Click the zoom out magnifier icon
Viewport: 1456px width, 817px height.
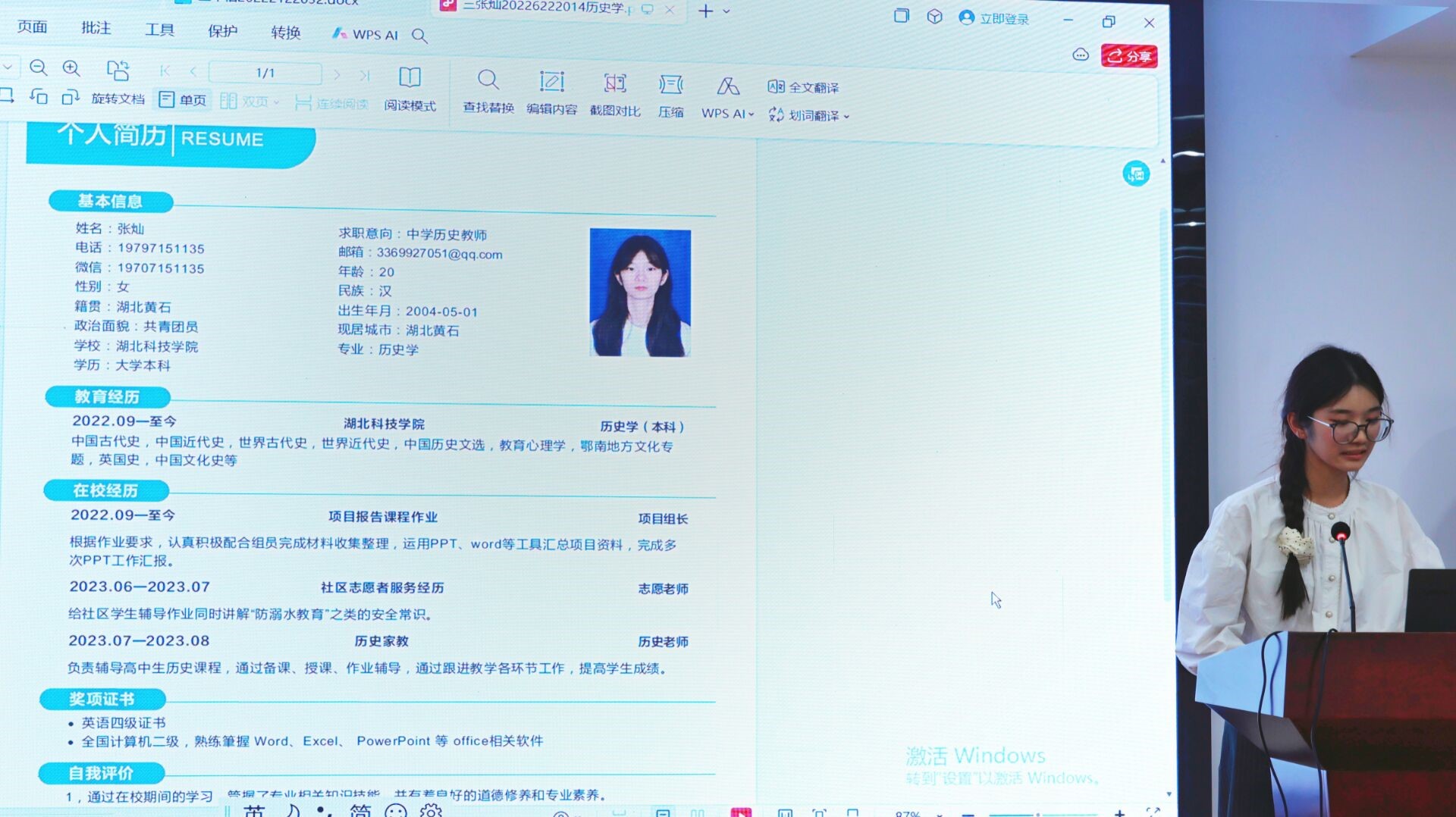[x=38, y=68]
